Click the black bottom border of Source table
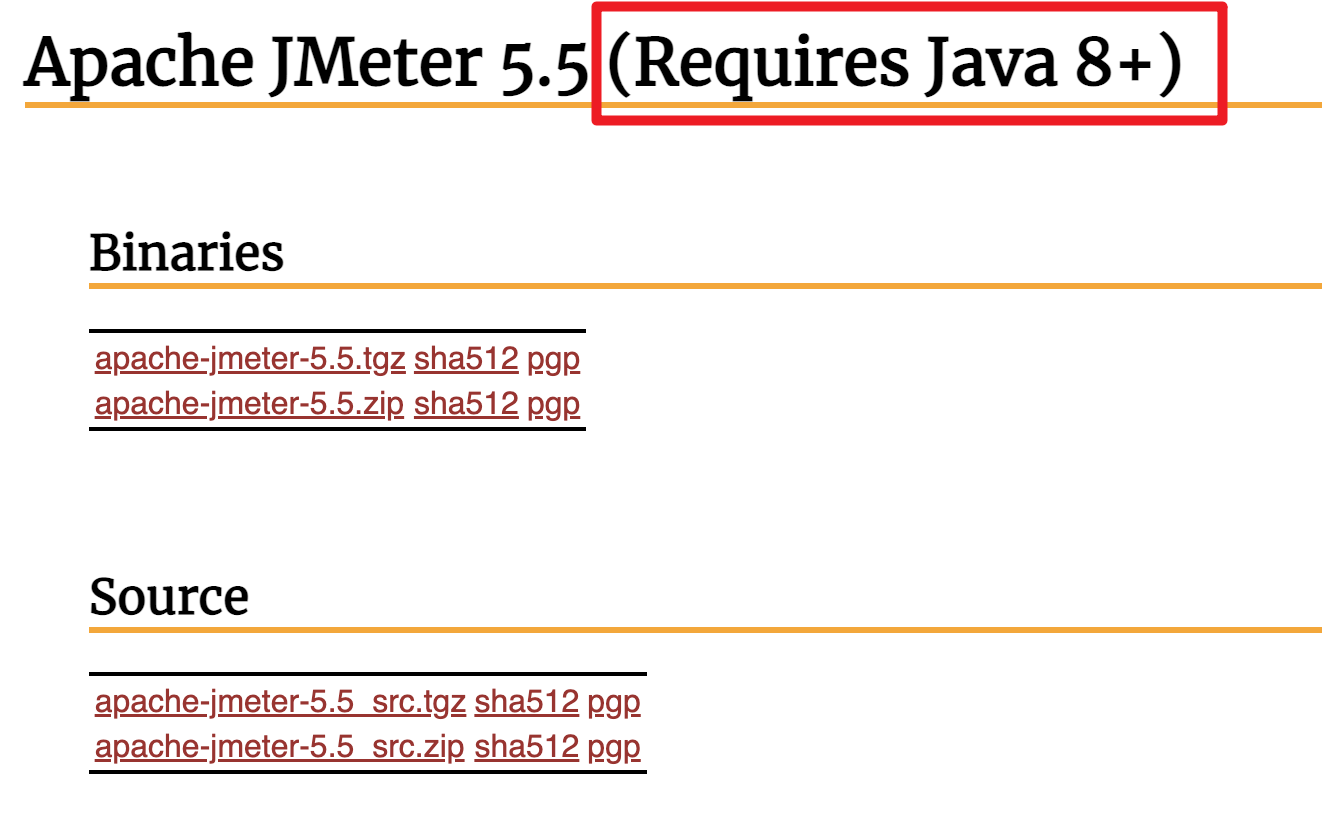Image resolution: width=1322 pixels, height=834 pixels. point(368,771)
